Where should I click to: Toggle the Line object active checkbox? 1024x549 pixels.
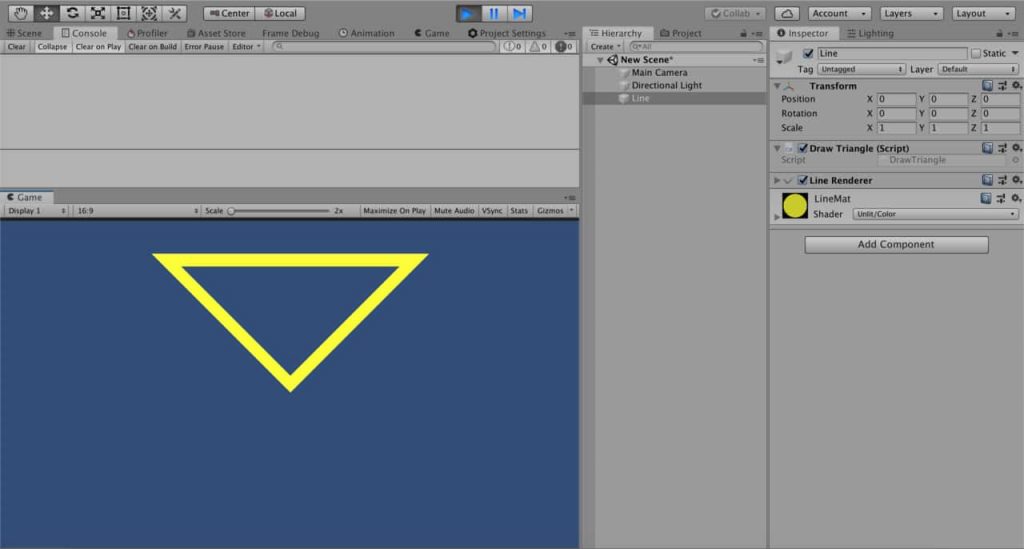[808, 53]
